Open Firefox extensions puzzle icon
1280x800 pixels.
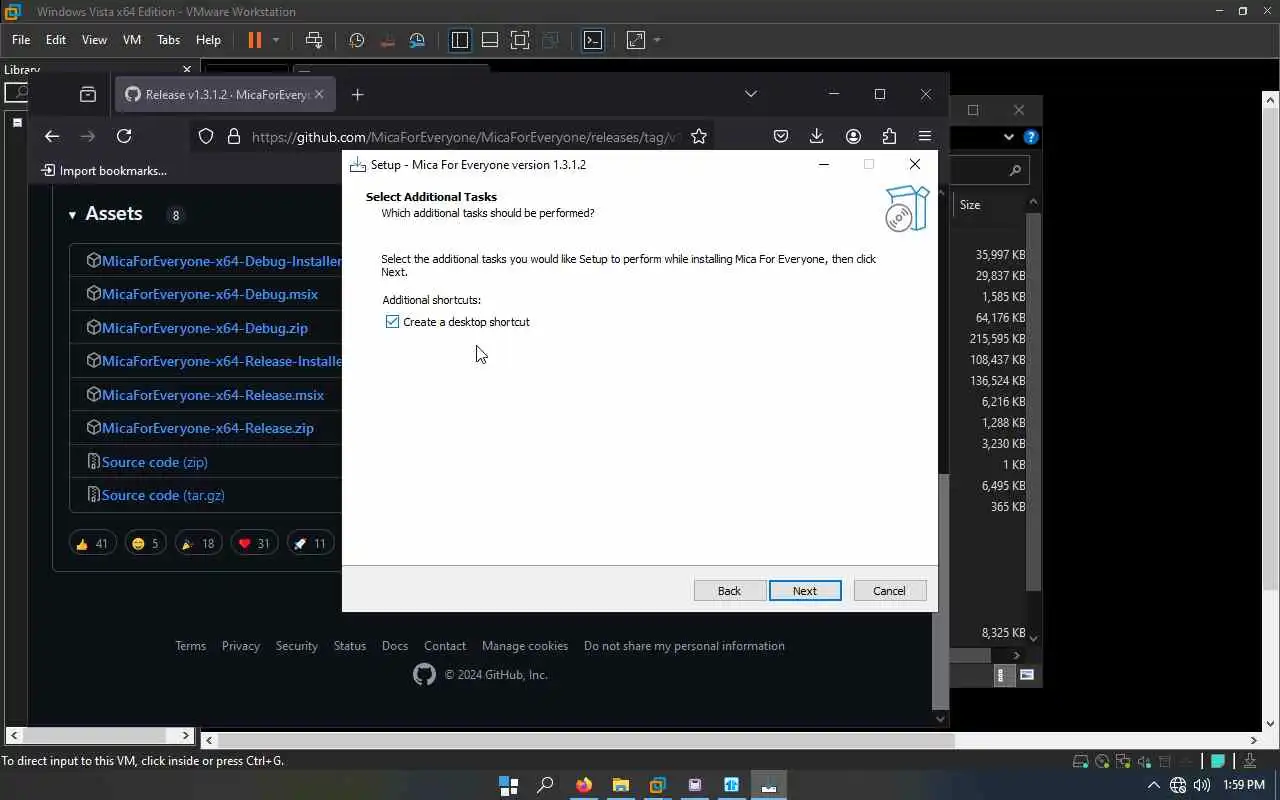(x=889, y=136)
